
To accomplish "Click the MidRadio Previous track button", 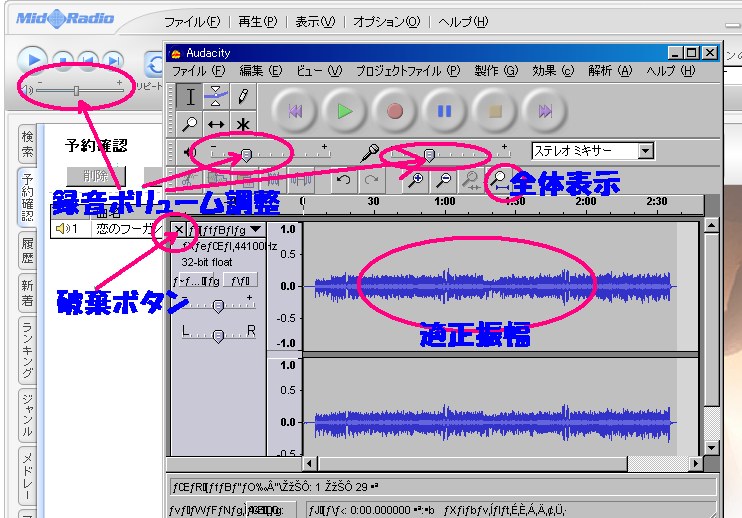I will point(88,61).
